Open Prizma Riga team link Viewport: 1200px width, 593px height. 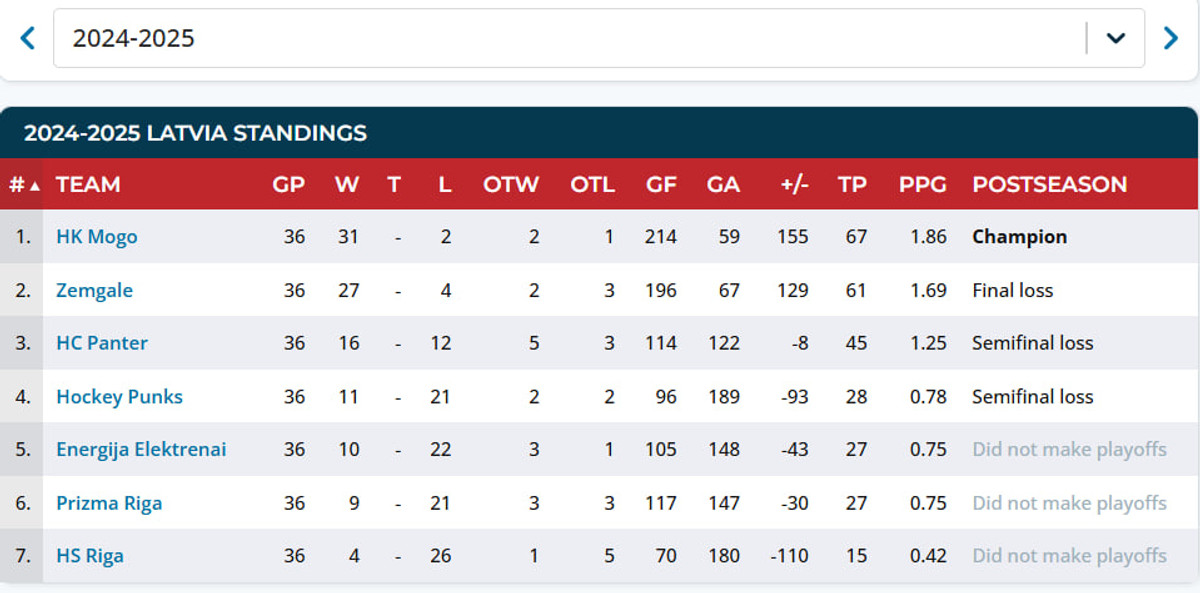point(109,502)
